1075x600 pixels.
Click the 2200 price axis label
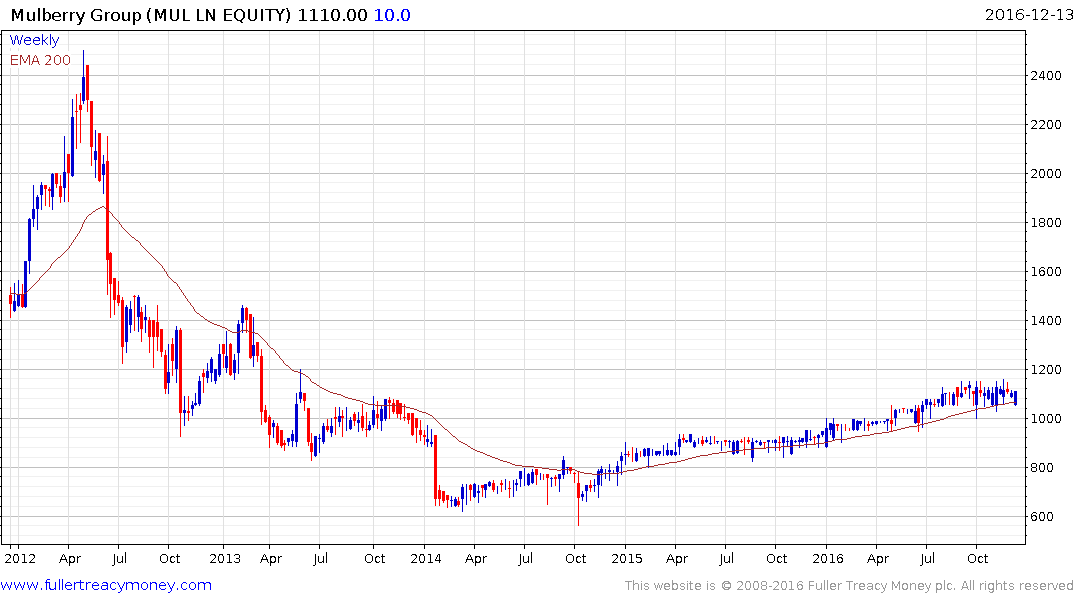pos(1046,124)
